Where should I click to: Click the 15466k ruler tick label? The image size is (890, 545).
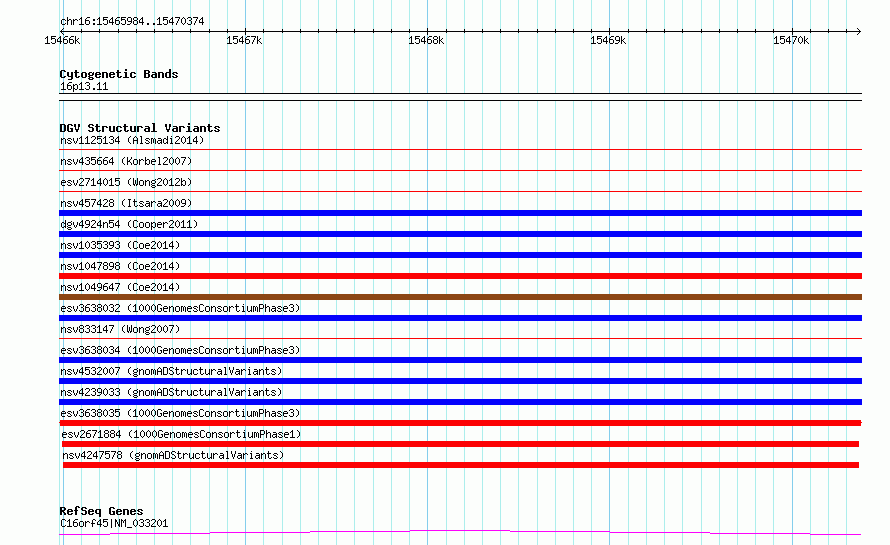coord(62,40)
